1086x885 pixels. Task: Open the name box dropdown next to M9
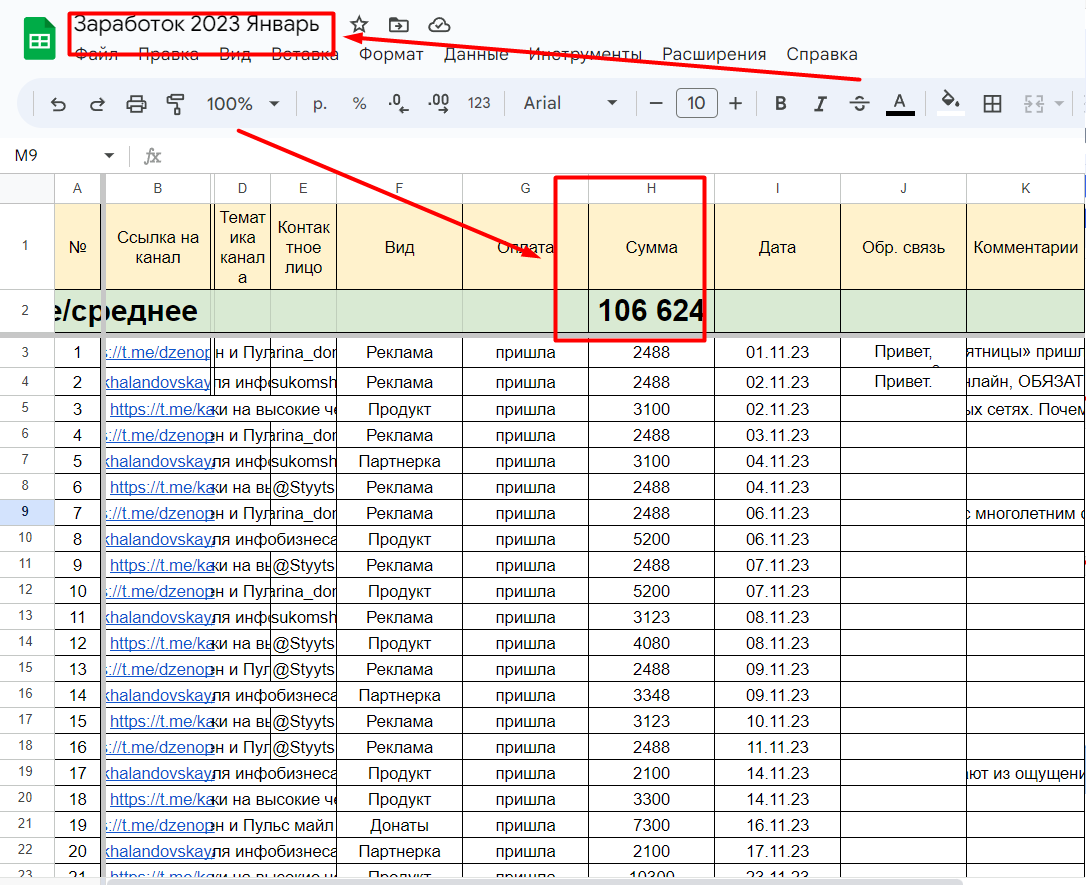(109, 156)
